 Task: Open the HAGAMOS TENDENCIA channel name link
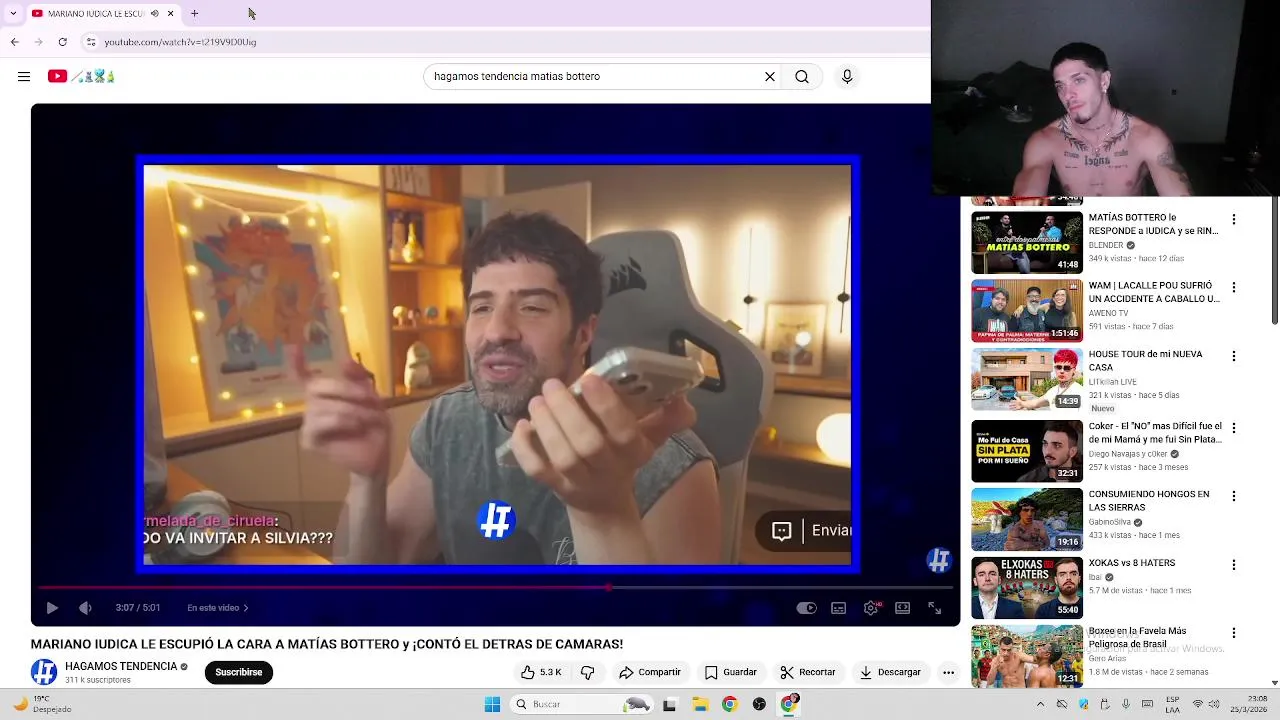point(121,666)
